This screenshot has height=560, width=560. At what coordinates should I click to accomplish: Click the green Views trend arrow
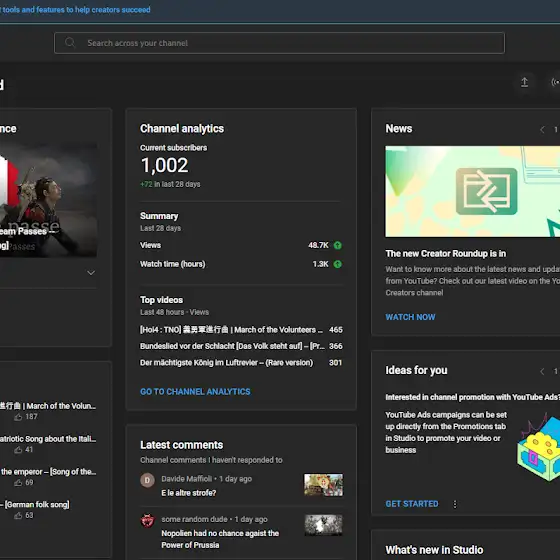[x=338, y=245]
